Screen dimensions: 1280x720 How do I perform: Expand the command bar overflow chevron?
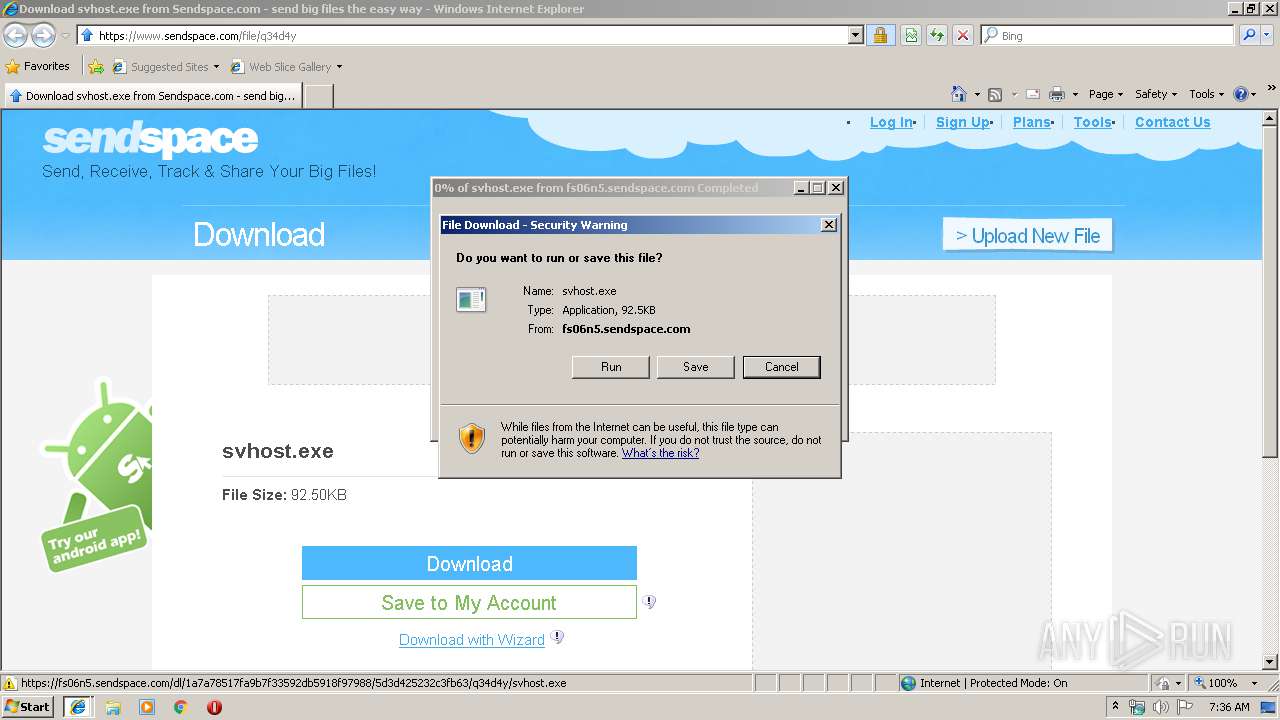click(1273, 89)
